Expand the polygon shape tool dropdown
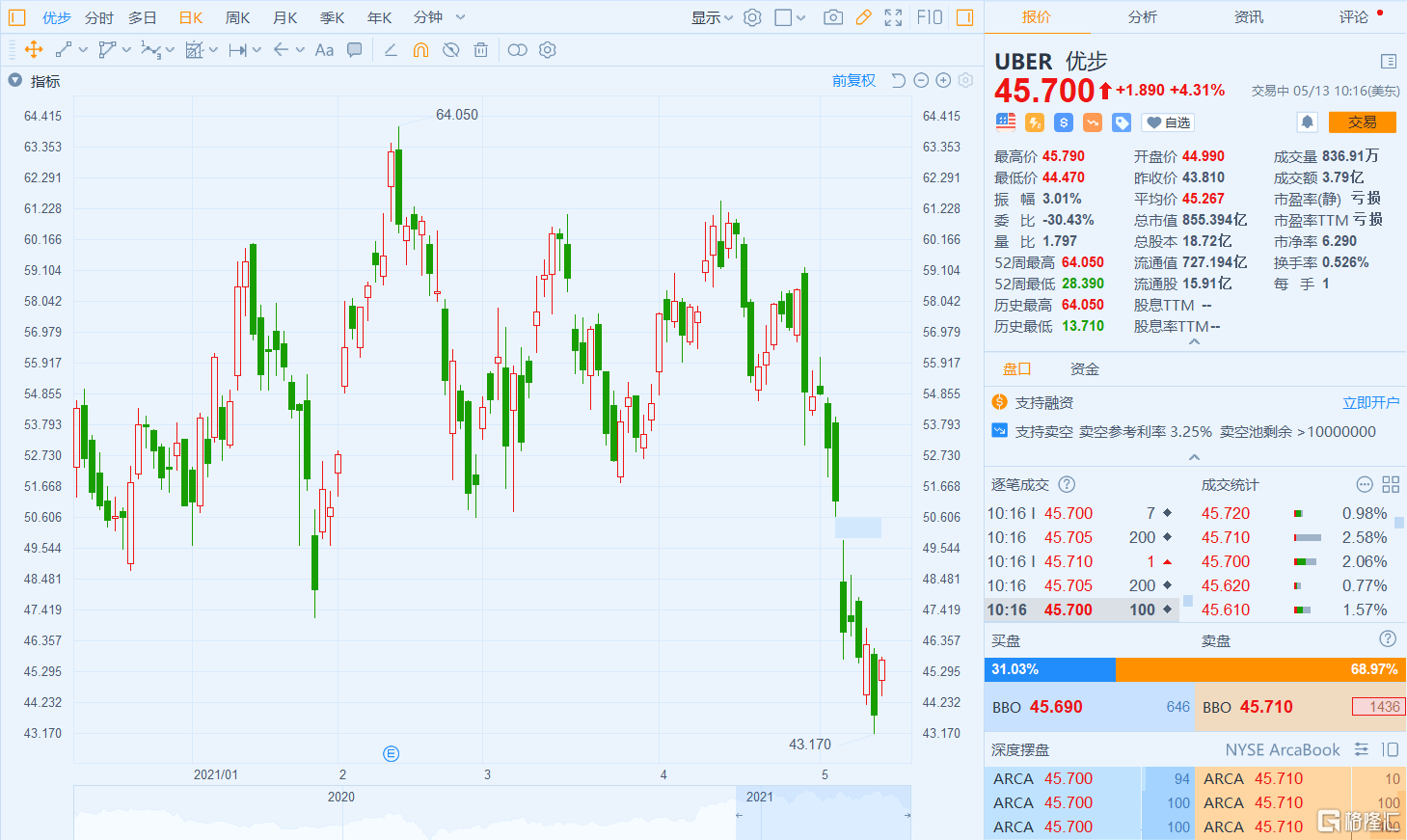Image resolution: width=1407 pixels, height=840 pixels. point(126,50)
